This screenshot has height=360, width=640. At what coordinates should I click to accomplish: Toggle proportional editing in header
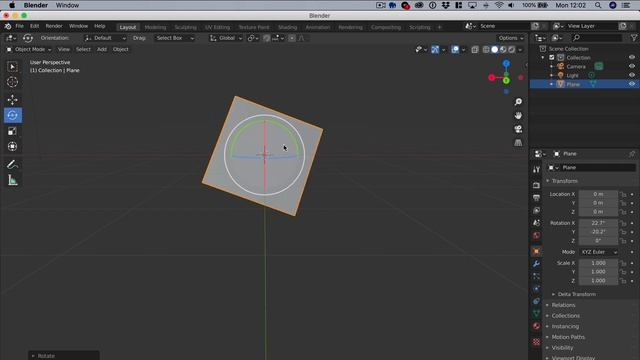[x=292, y=38]
